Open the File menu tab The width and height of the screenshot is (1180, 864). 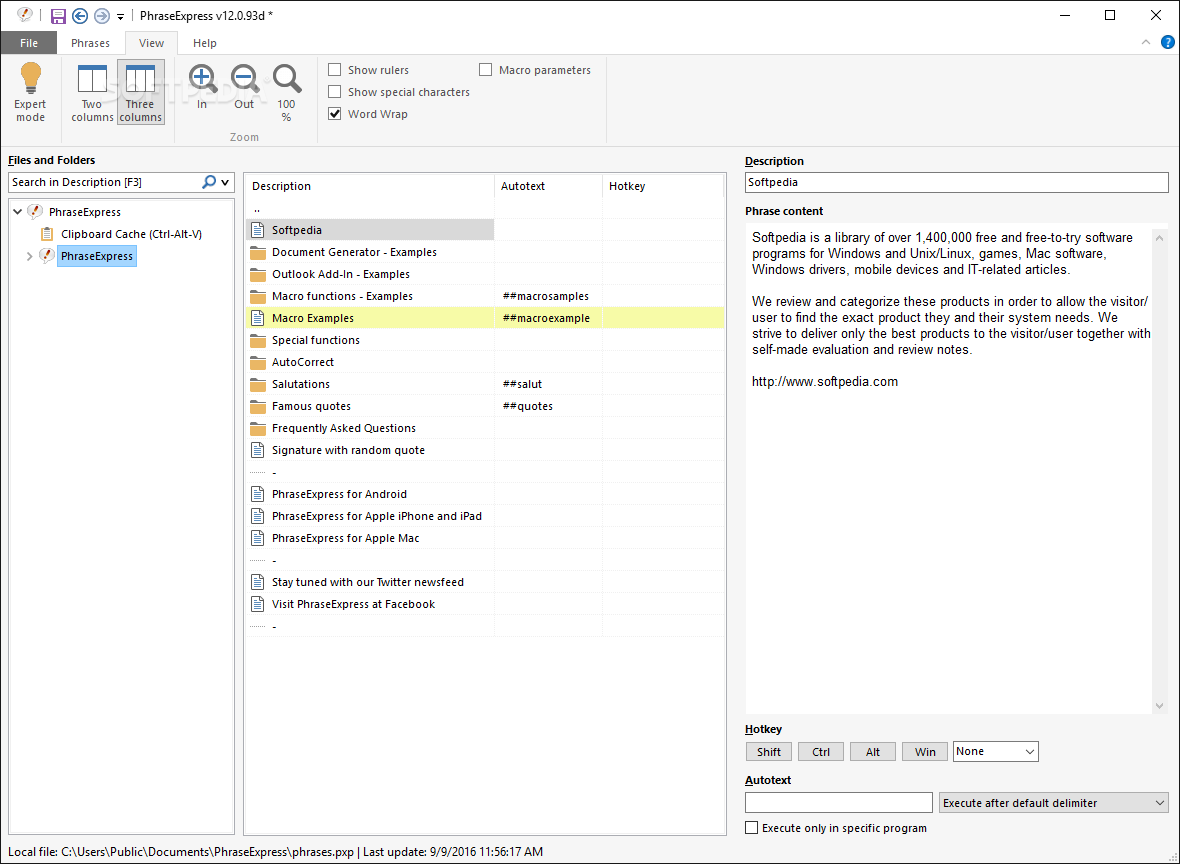click(29, 43)
